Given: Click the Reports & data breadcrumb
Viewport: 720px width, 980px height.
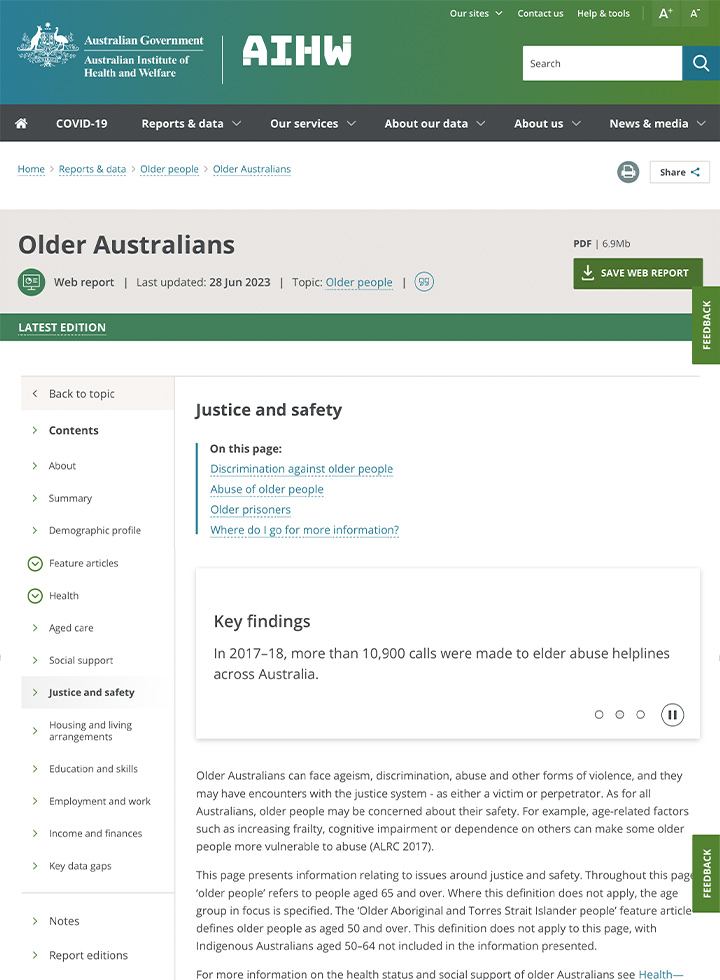Looking at the screenshot, I should pos(92,169).
